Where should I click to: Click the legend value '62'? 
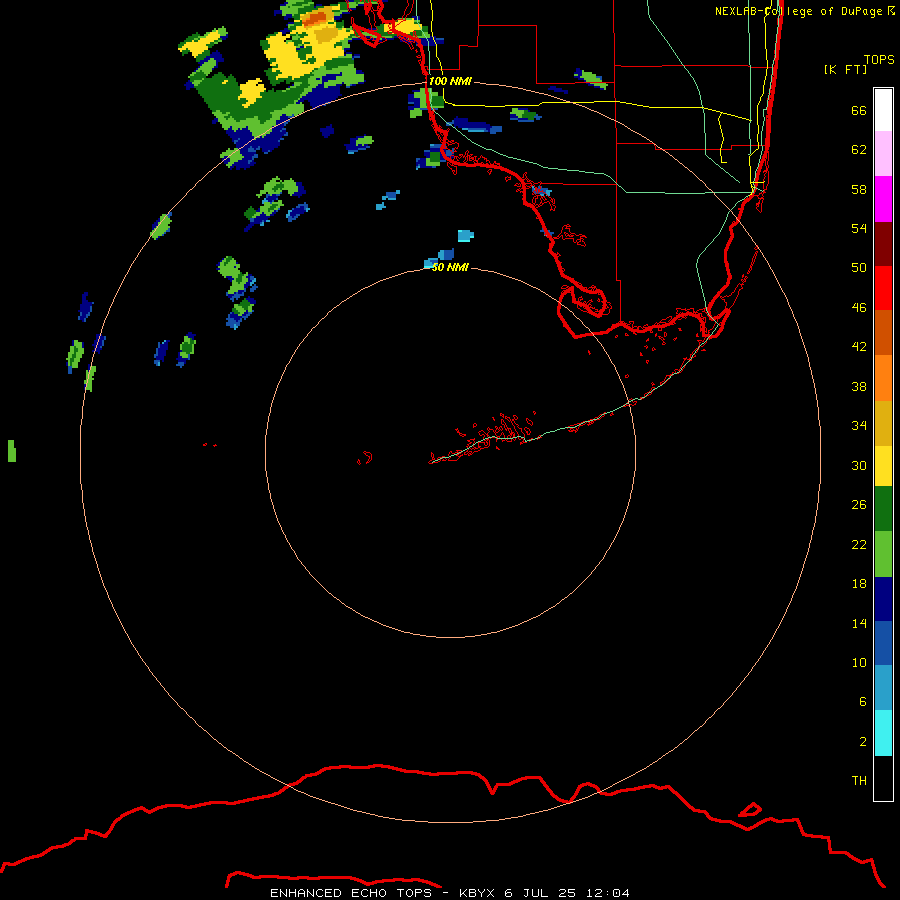[x=859, y=149]
